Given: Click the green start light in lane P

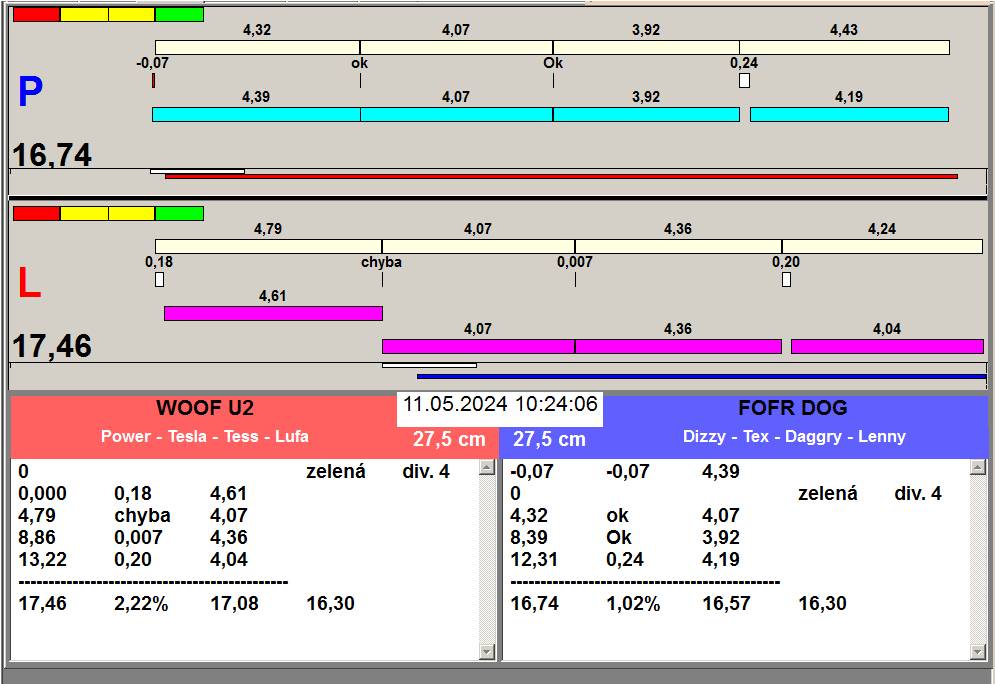Looking at the screenshot, I should (180, 15).
